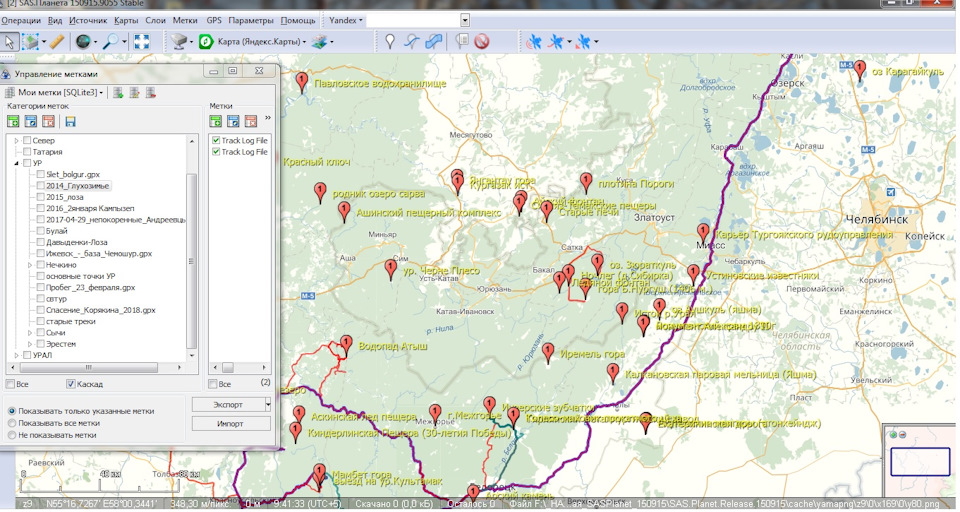
Task: Open the Yandex search provider dropdown
Action: pyautogui.click(x=346, y=20)
